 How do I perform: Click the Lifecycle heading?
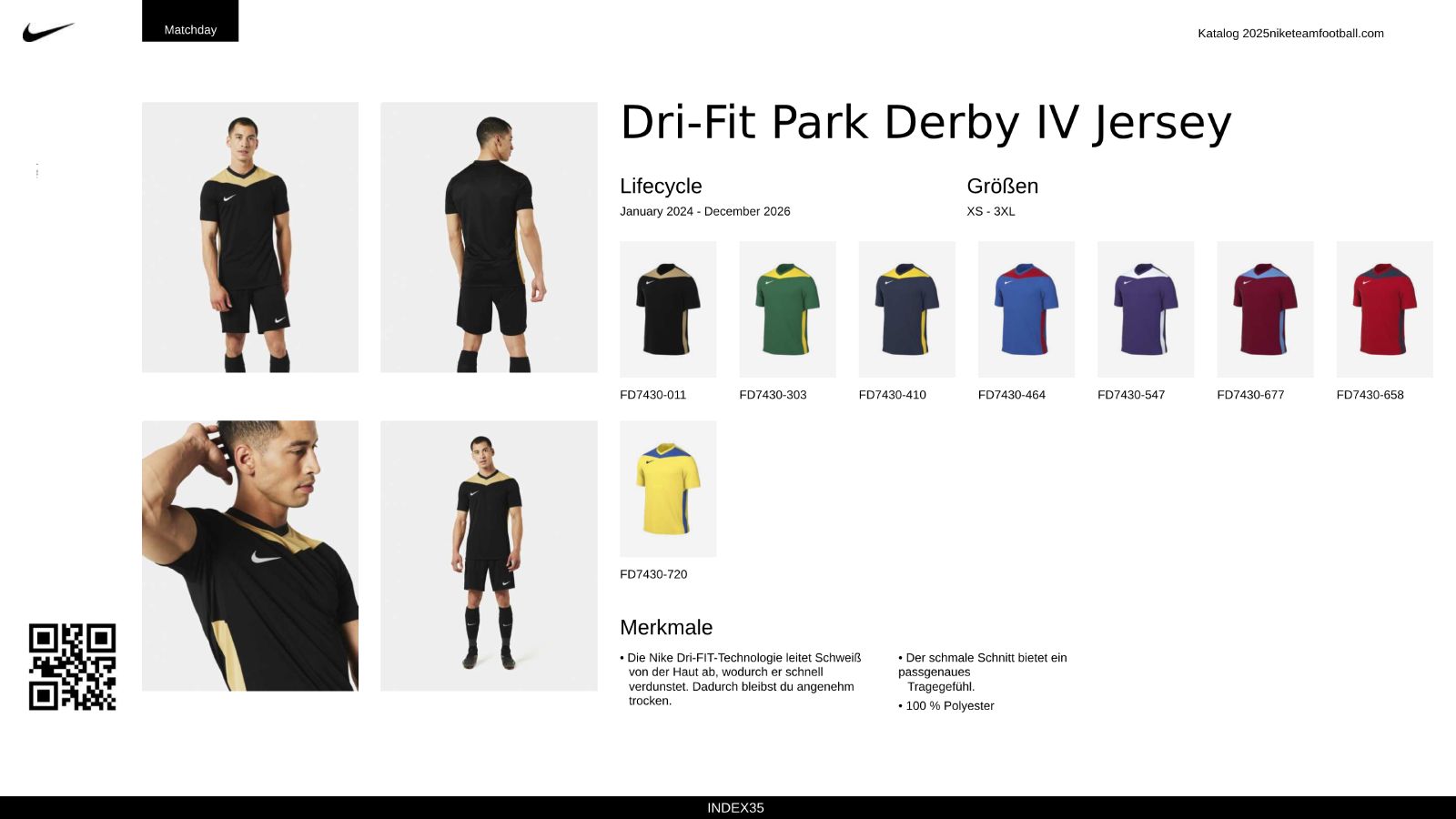(661, 186)
